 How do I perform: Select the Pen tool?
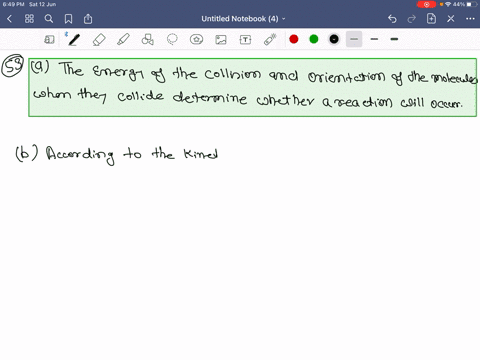coord(74,39)
